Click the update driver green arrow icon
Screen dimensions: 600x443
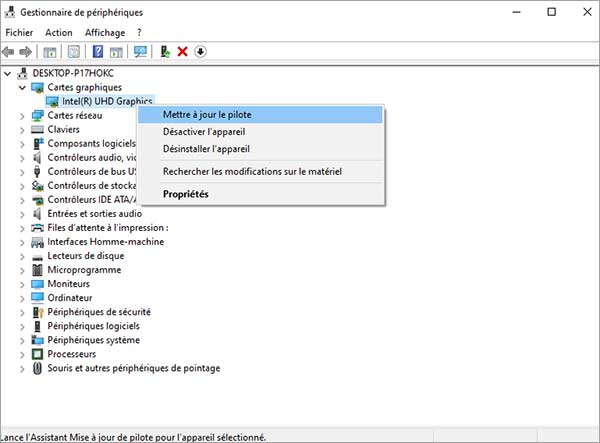point(165,52)
